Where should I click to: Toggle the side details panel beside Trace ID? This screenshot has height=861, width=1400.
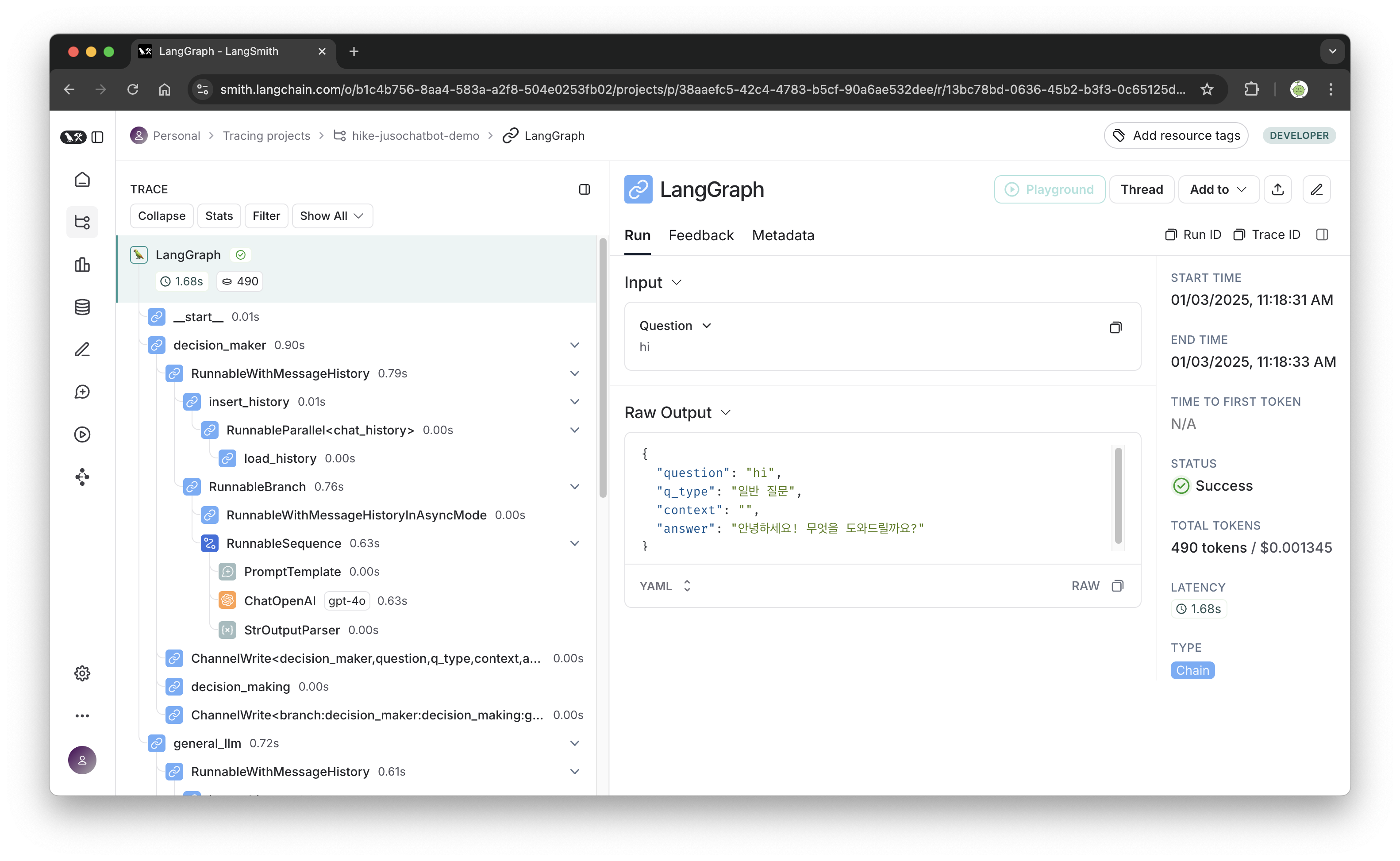1322,234
